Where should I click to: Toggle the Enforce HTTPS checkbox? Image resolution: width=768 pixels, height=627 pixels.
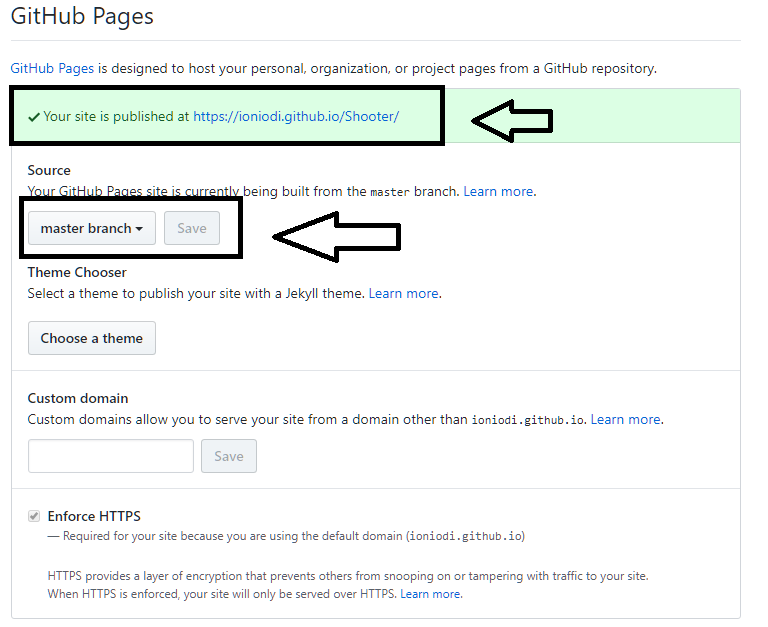coord(34,516)
